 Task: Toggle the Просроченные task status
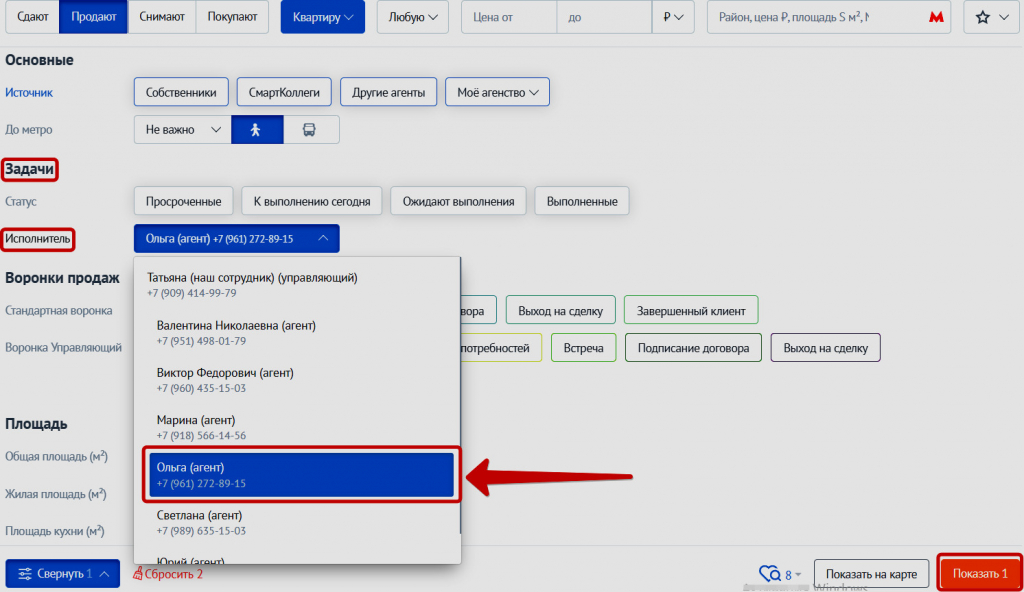[x=184, y=201]
